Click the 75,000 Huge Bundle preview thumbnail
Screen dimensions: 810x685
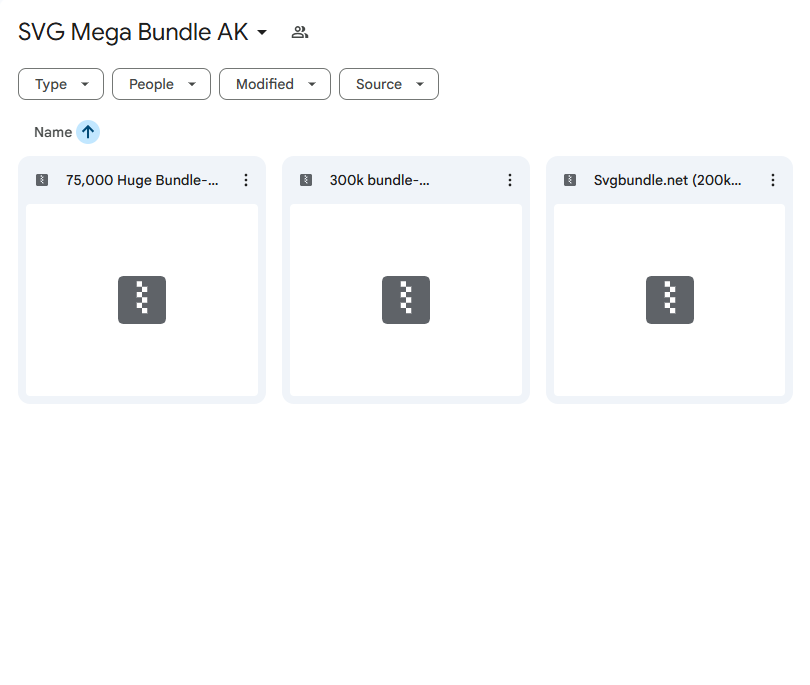pyautogui.click(x=142, y=300)
